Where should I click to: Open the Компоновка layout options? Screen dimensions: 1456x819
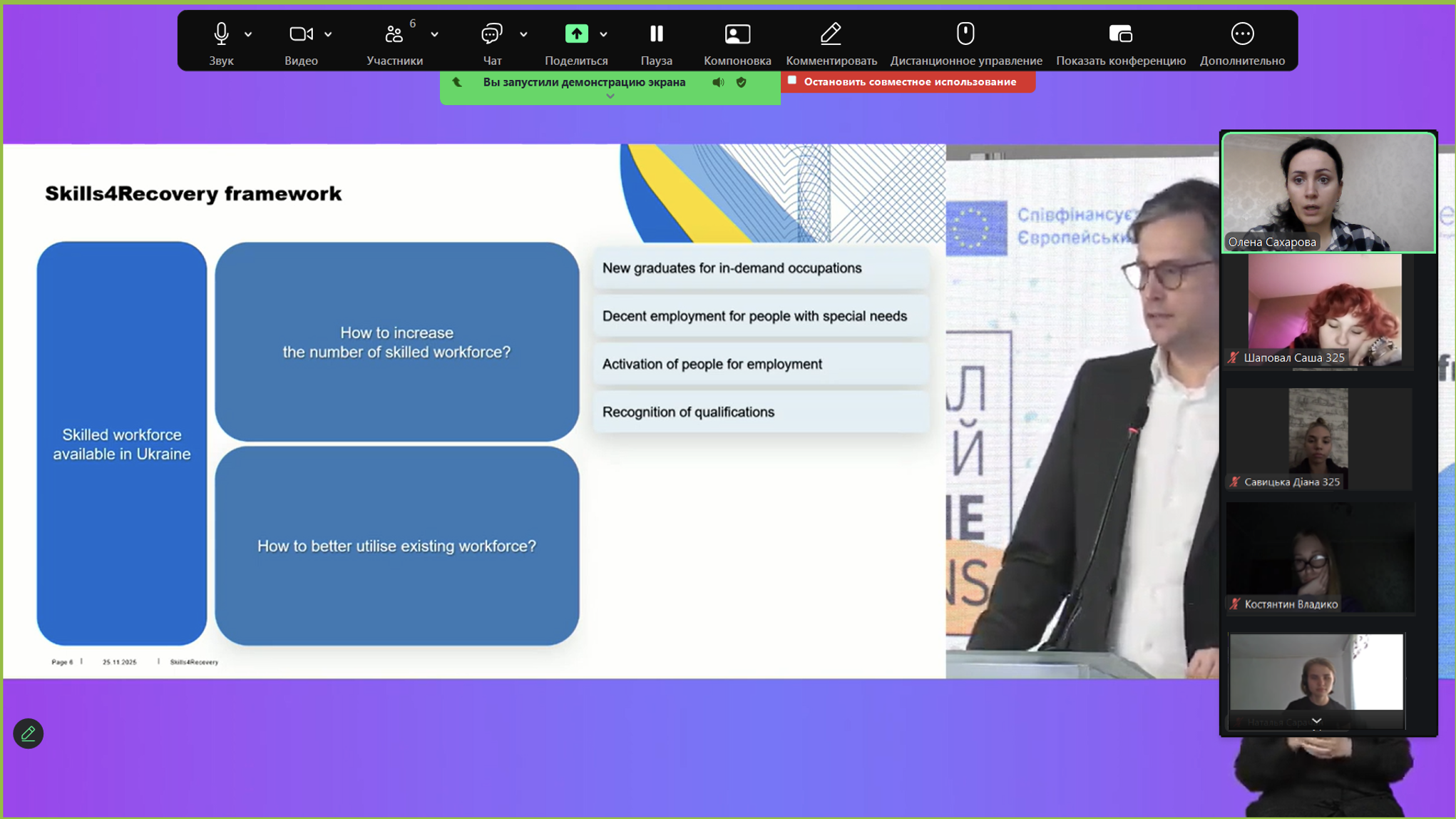tap(737, 34)
